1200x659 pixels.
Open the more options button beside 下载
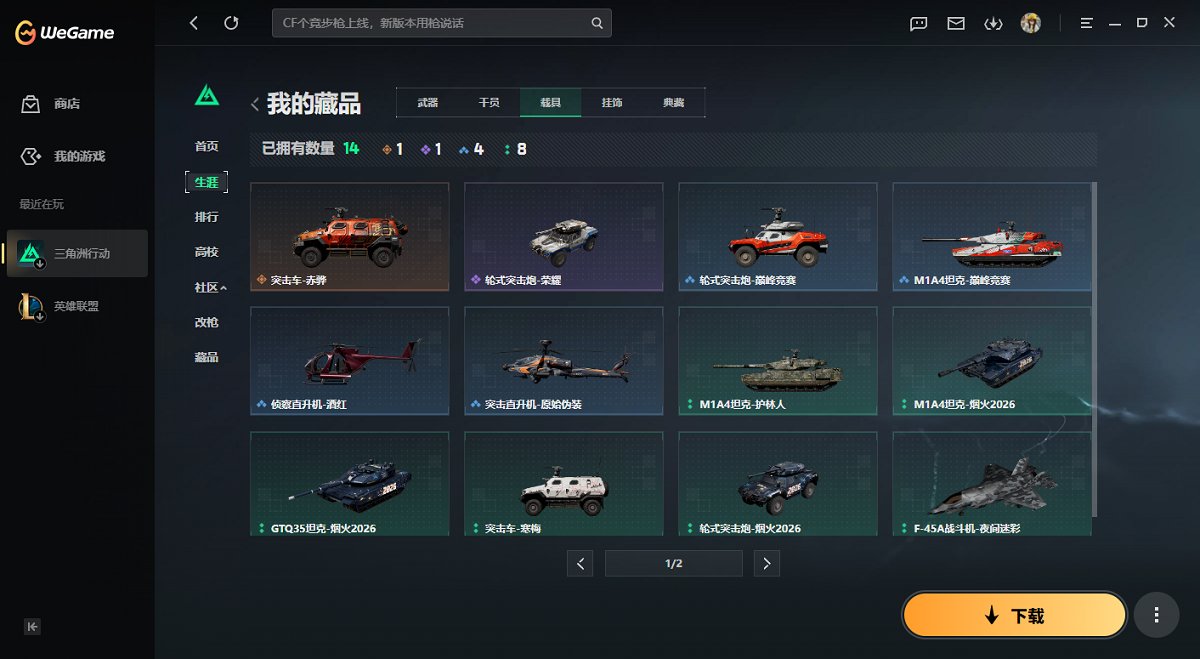(1158, 615)
